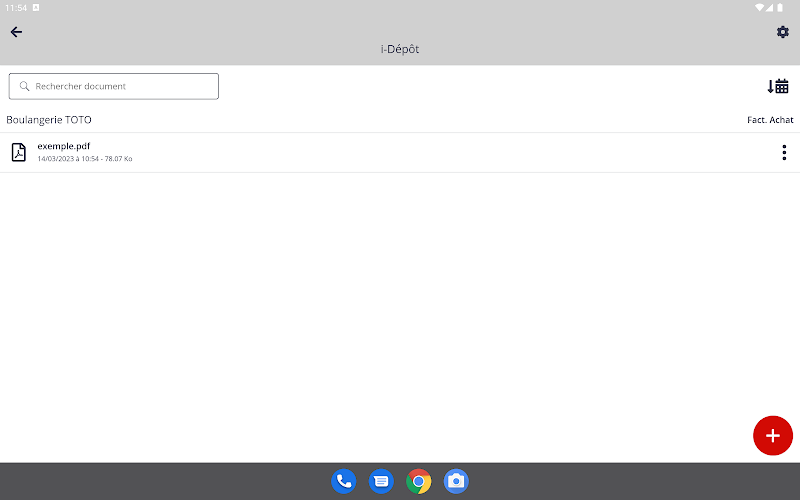Image resolution: width=800 pixels, height=500 pixels.
Task: Tap the 11:54 clock in status bar
Action: 16,8
